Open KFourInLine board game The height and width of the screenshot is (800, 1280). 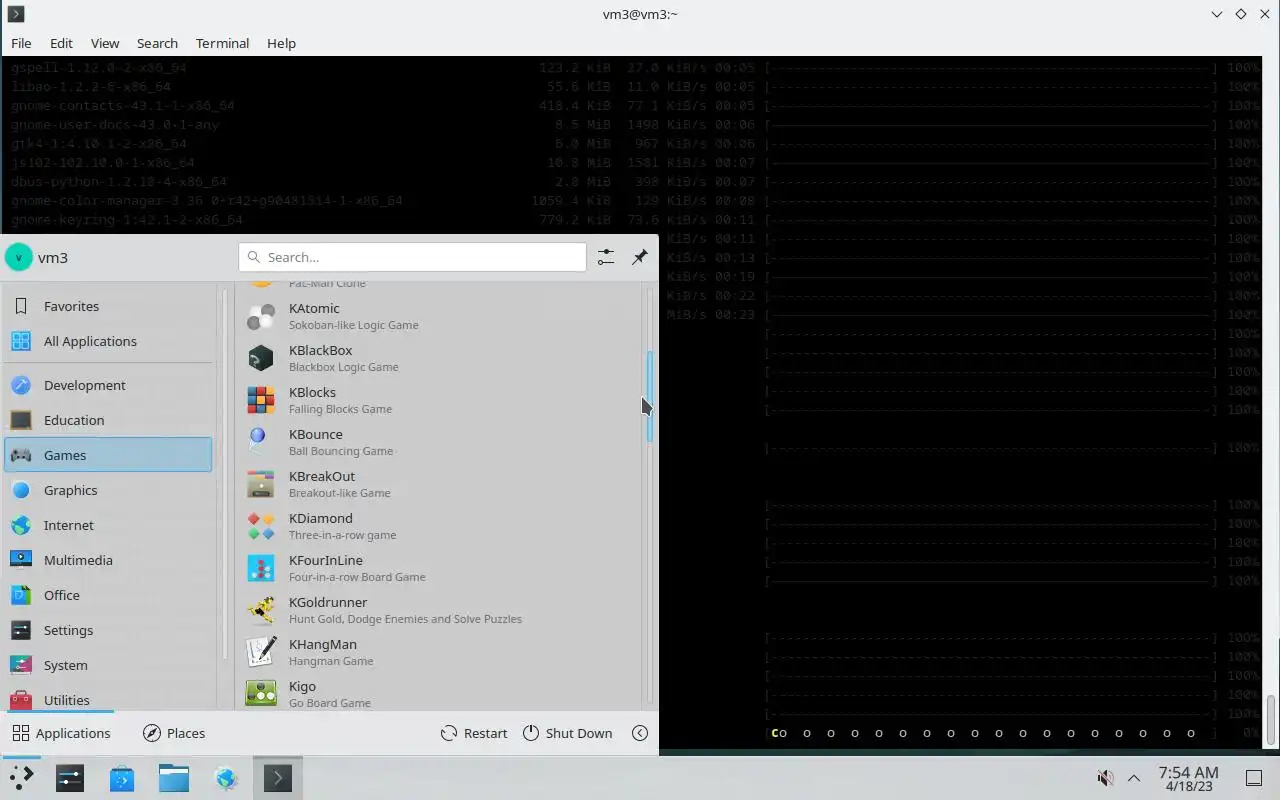click(438, 568)
